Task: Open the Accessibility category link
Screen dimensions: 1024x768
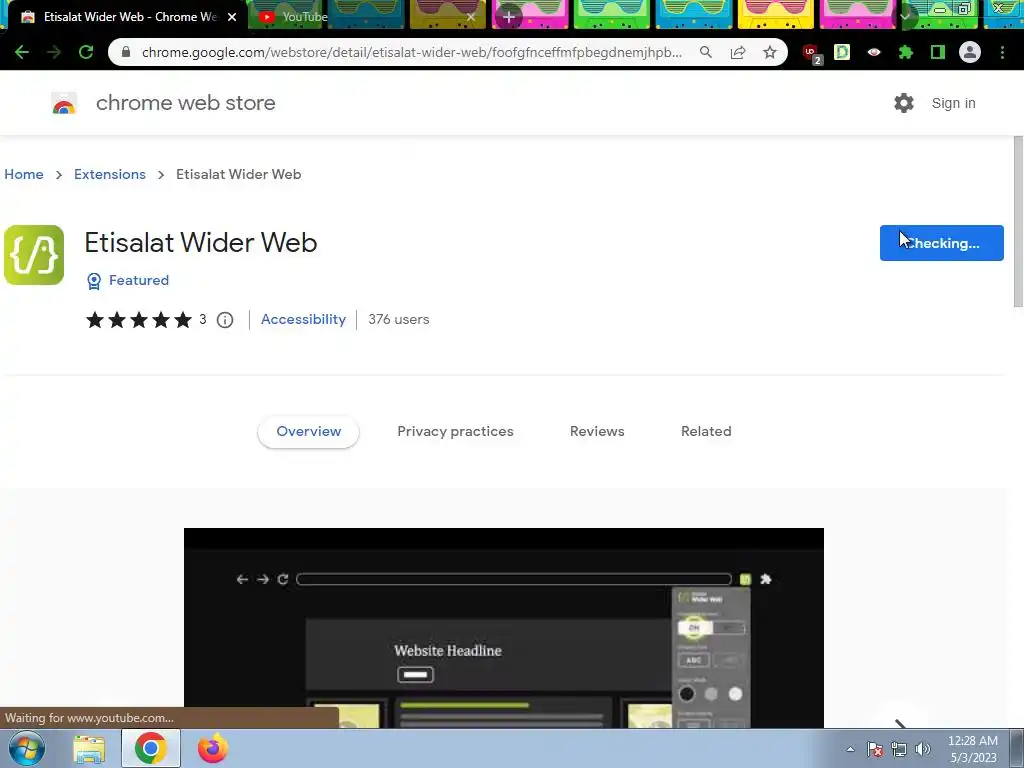Action: tap(303, 319)
